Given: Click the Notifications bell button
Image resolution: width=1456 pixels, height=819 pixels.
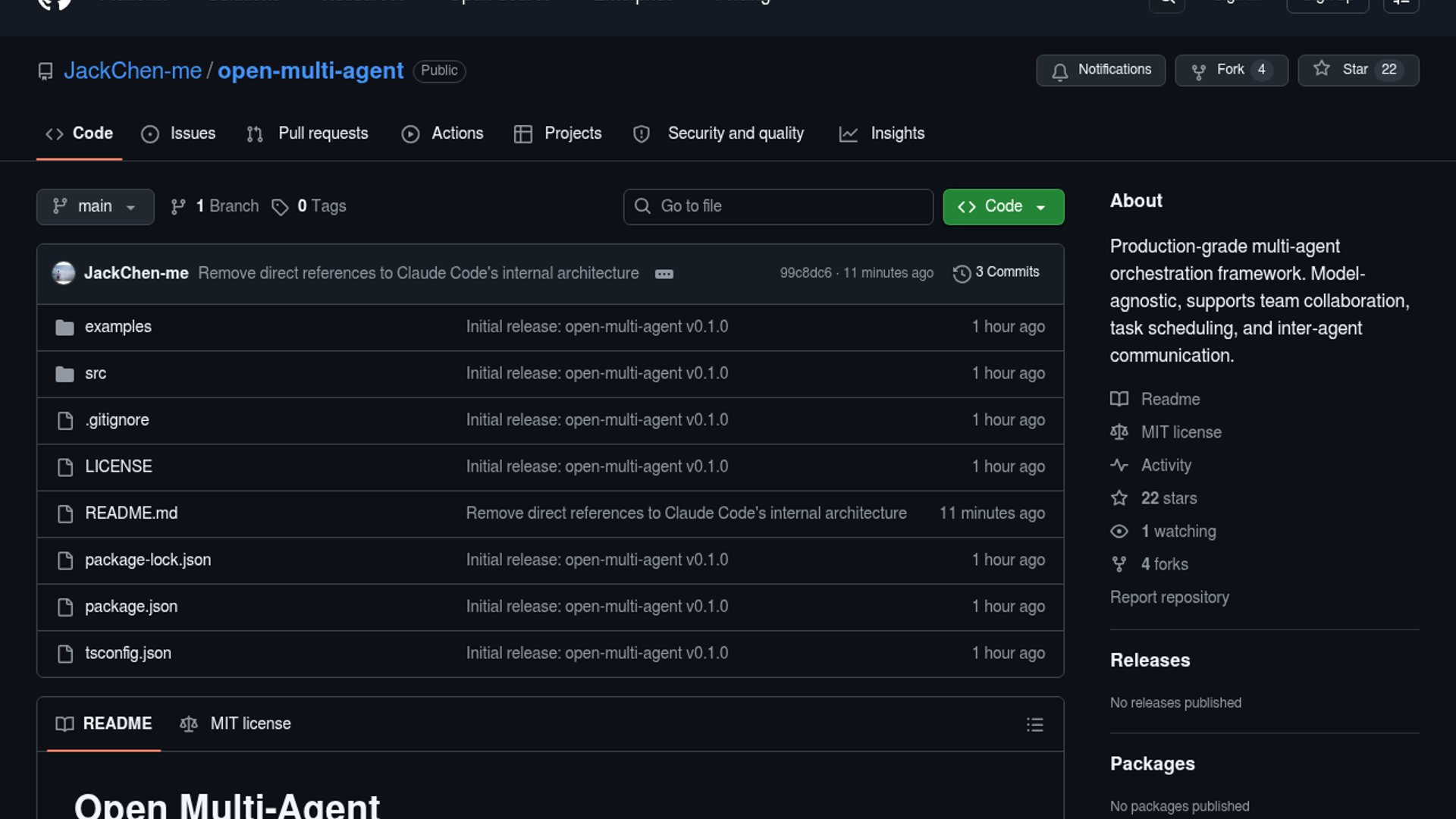Looking at the screenshot, I should [1100, 70].
